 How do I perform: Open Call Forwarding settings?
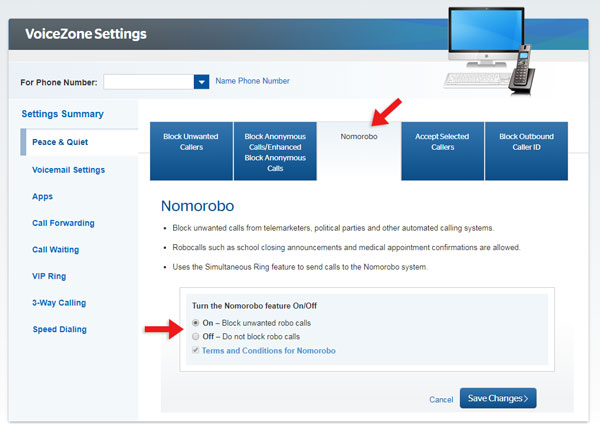point(63,223)
